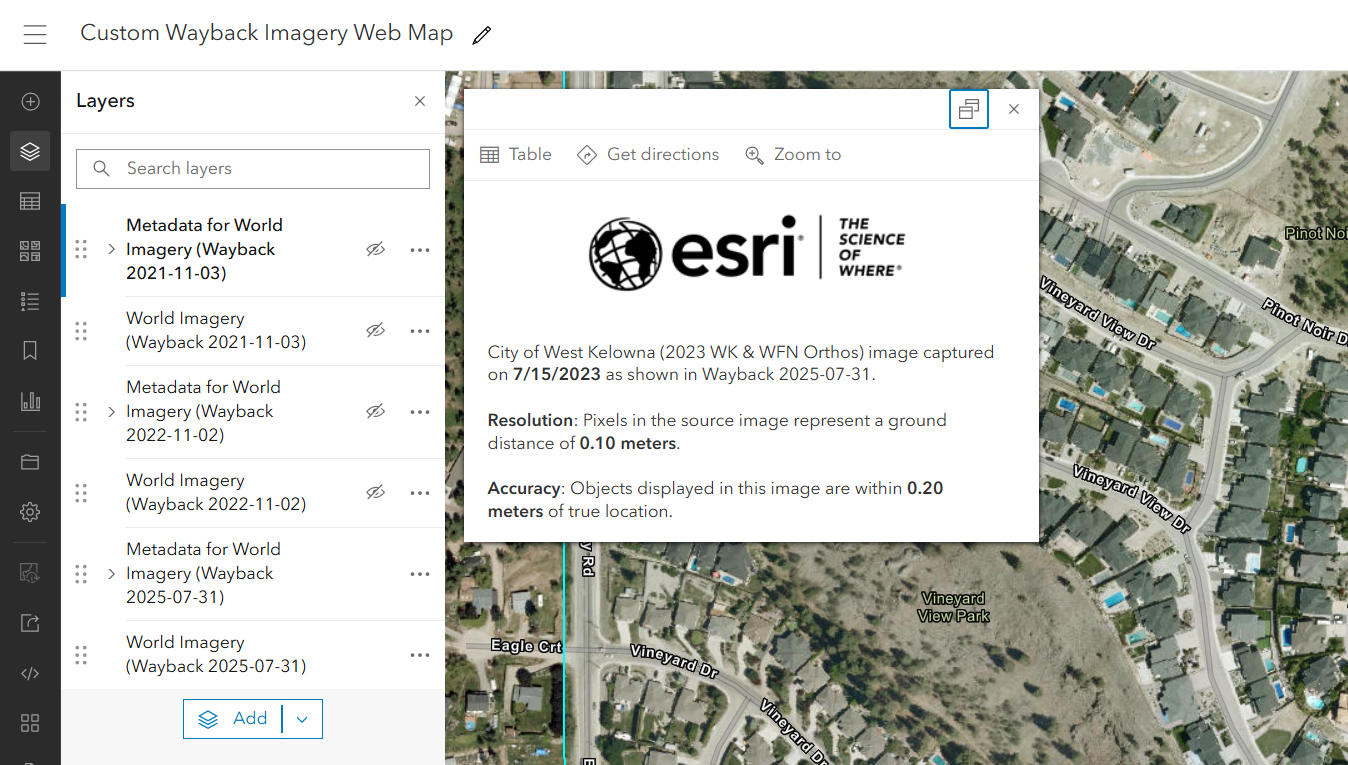Click Zoom to in the pop-up

pos(793,154)
